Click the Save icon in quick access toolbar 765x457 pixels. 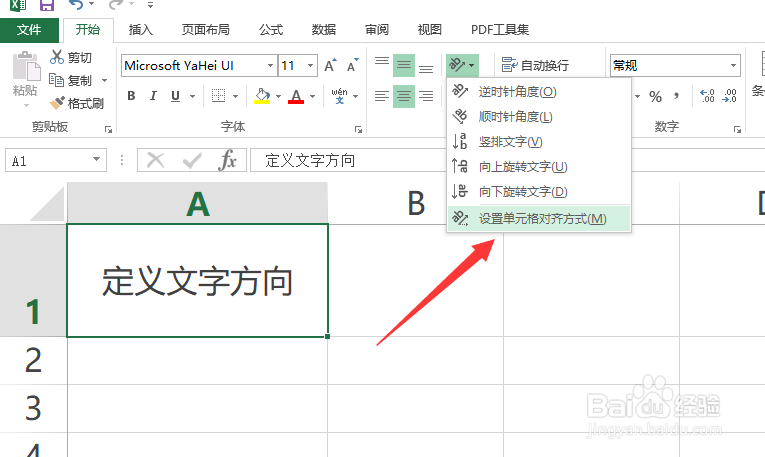[47, 5]
